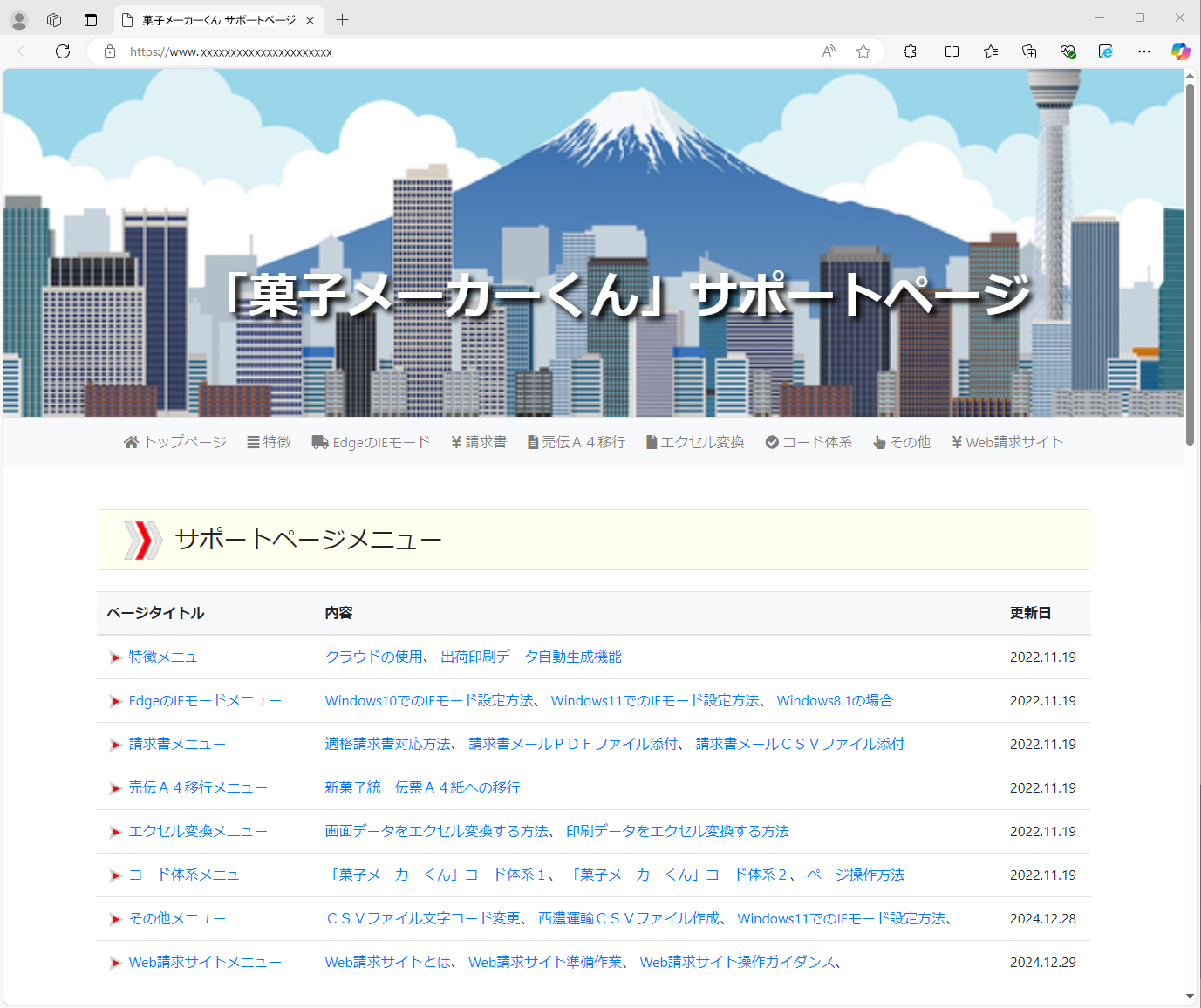Open the Collections icon
Image resolution: width=1201 pixels, height=1008 pixels.
click(1029, 51)
